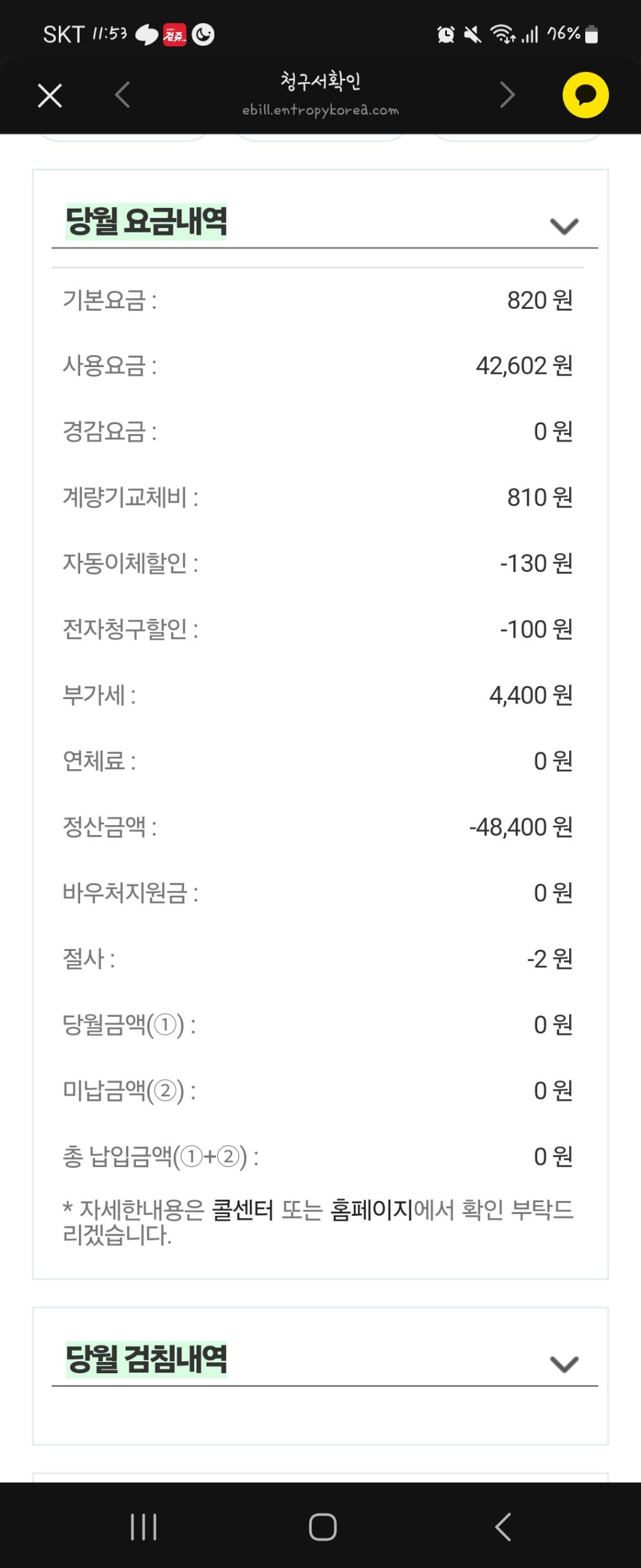641x1568 pixels.
Task: Select the 당월 검침내역 heading
Action: pos(146,1359)
